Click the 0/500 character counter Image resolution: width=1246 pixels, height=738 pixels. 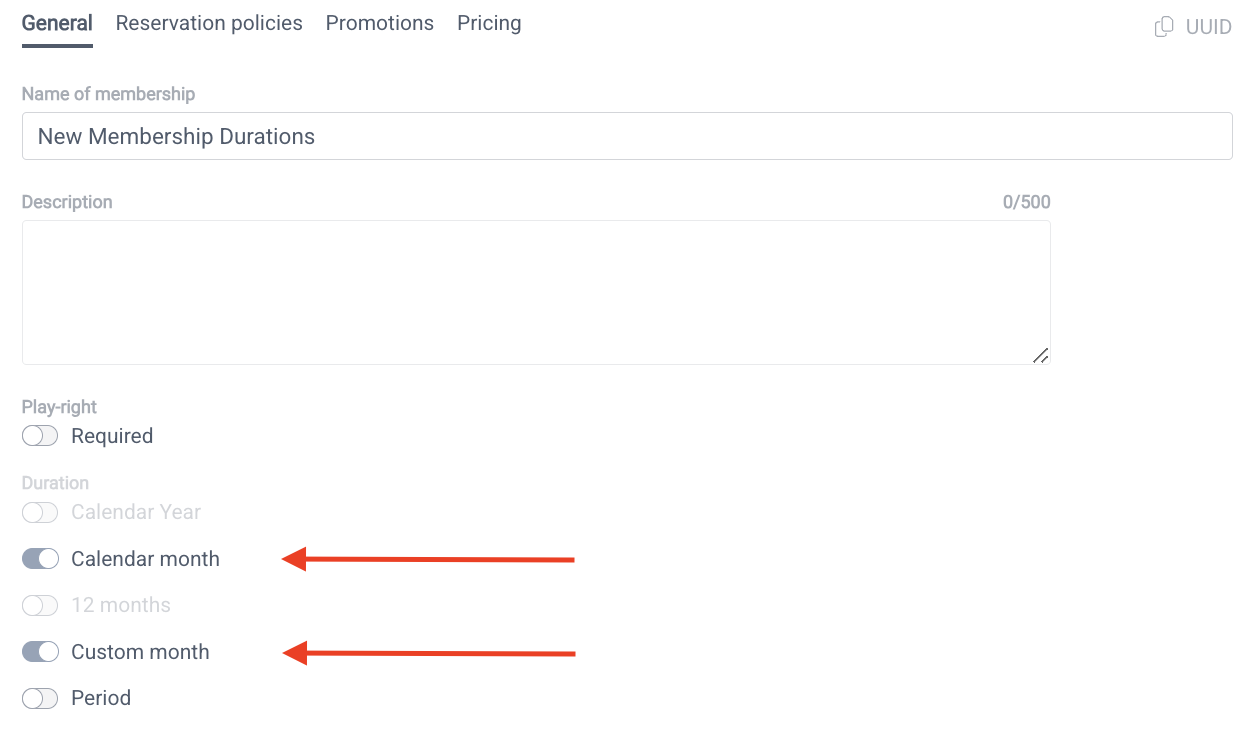point(1026,202)
